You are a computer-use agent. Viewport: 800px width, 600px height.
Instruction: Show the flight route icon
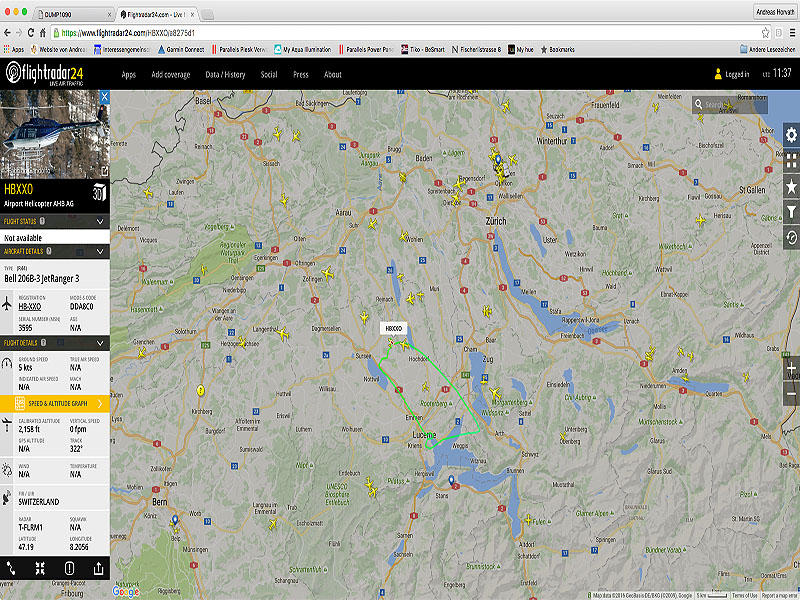pyautogui.click(x=11, y=568)
